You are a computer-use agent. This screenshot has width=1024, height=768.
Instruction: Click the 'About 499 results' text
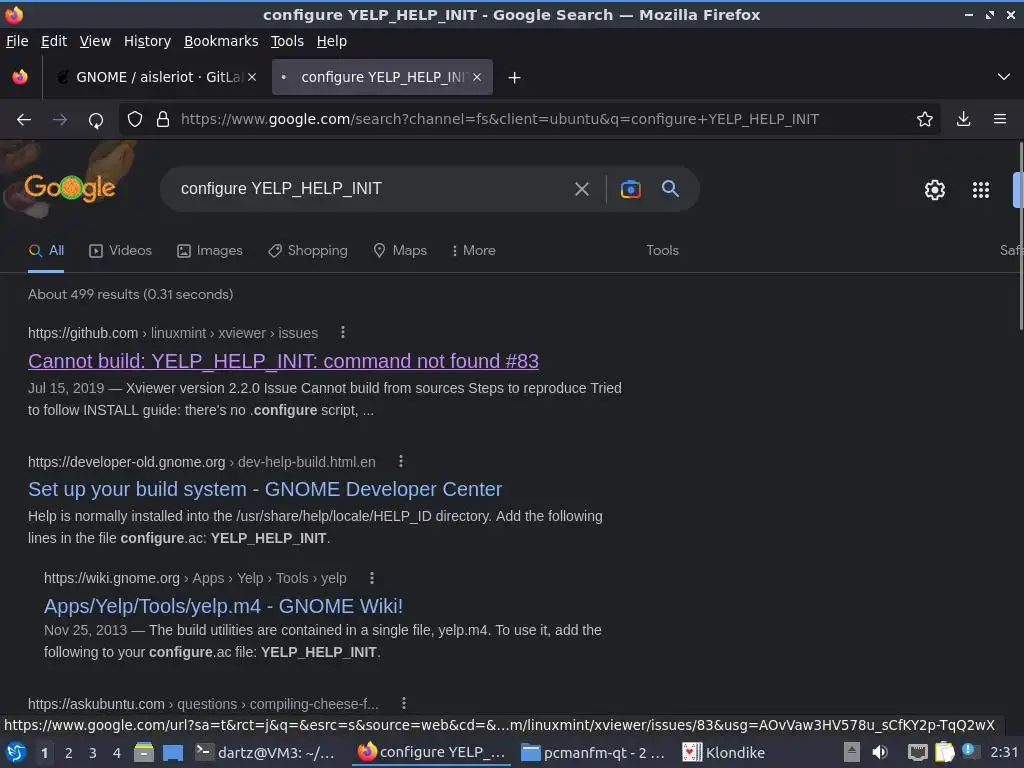(131, 295)
